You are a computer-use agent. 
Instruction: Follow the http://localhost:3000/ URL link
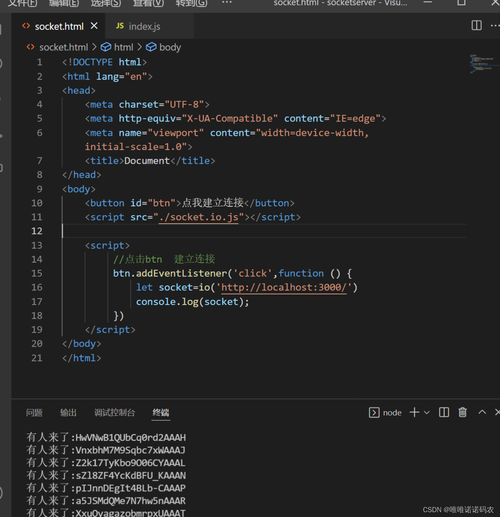284,287
